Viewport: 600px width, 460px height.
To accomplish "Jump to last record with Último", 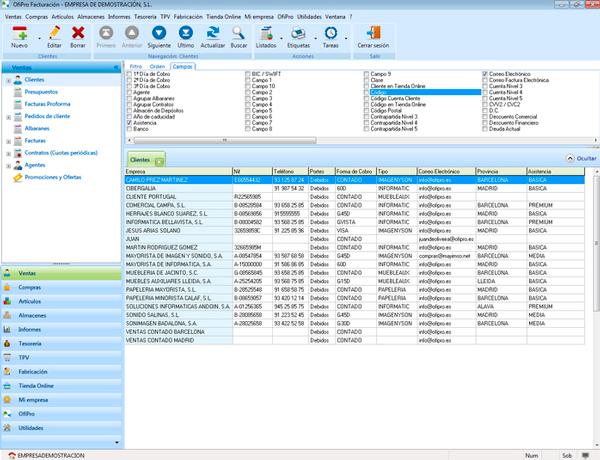I will pos(185,35).
